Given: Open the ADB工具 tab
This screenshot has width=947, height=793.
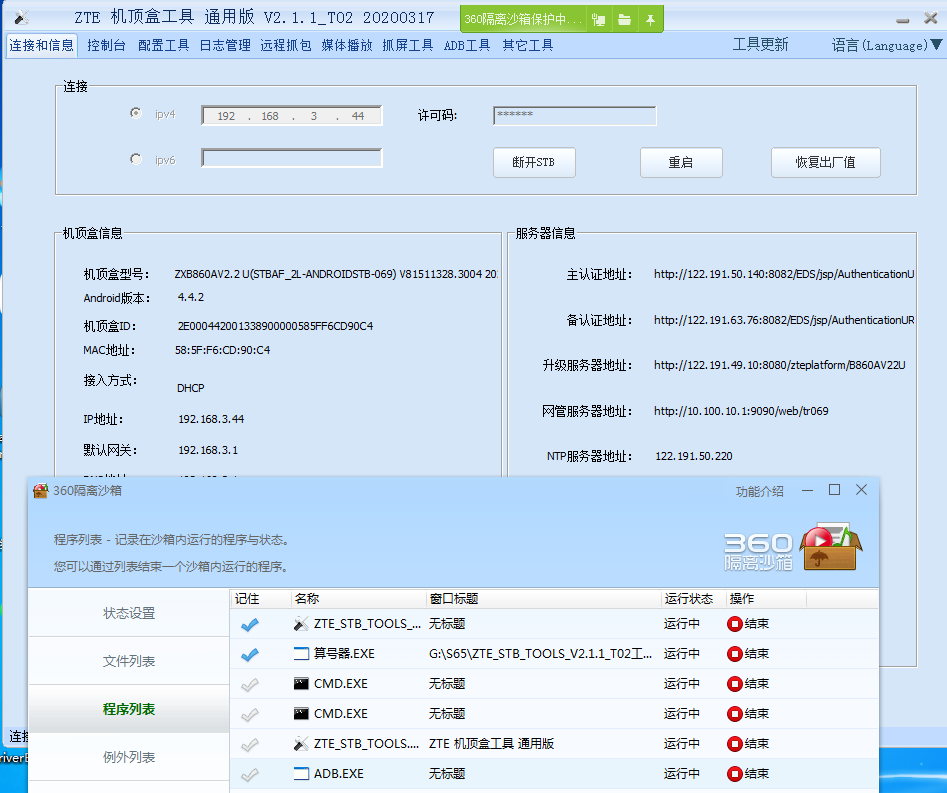Looking at the screenshot, I should 467,45.
